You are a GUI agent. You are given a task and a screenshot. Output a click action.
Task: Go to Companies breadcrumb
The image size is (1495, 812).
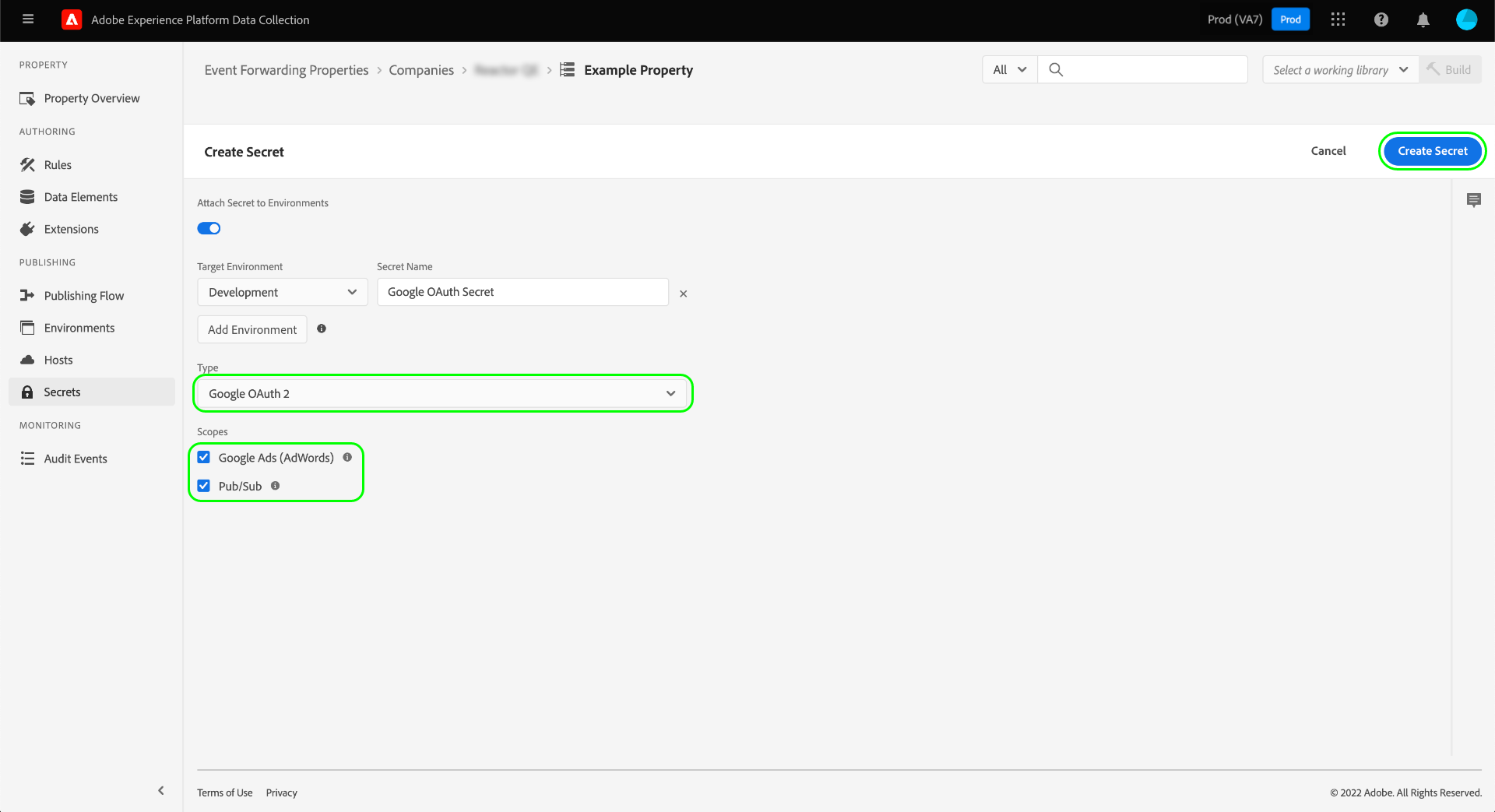click(x=421, y=70)
